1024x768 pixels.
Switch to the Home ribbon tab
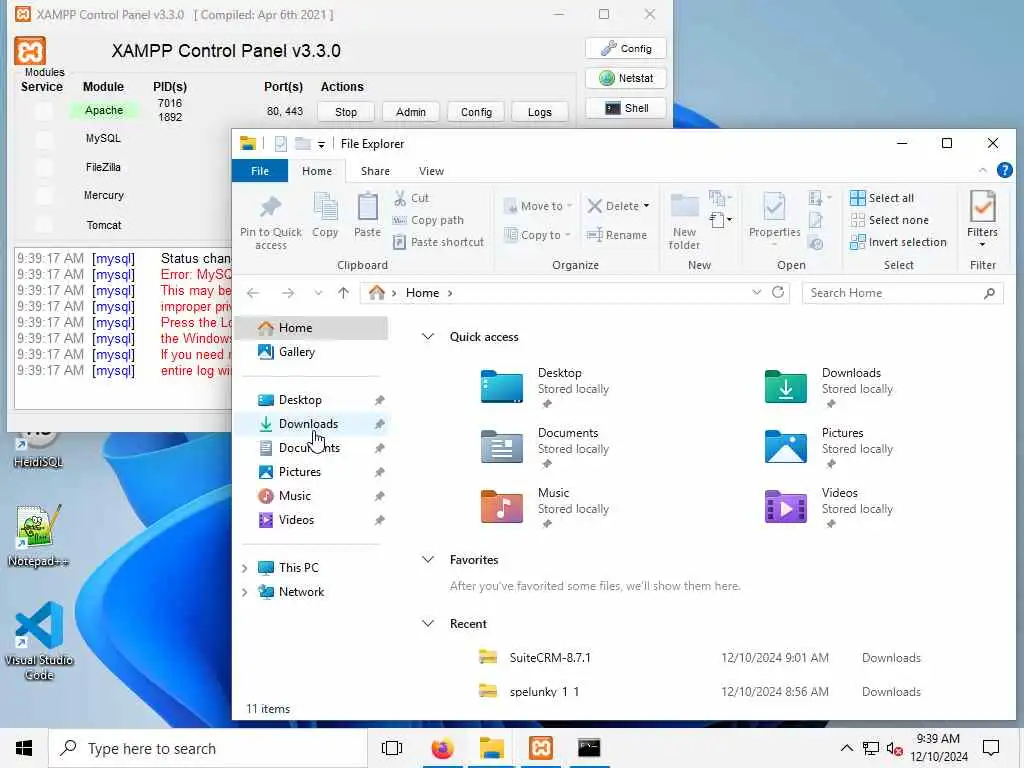317,171
